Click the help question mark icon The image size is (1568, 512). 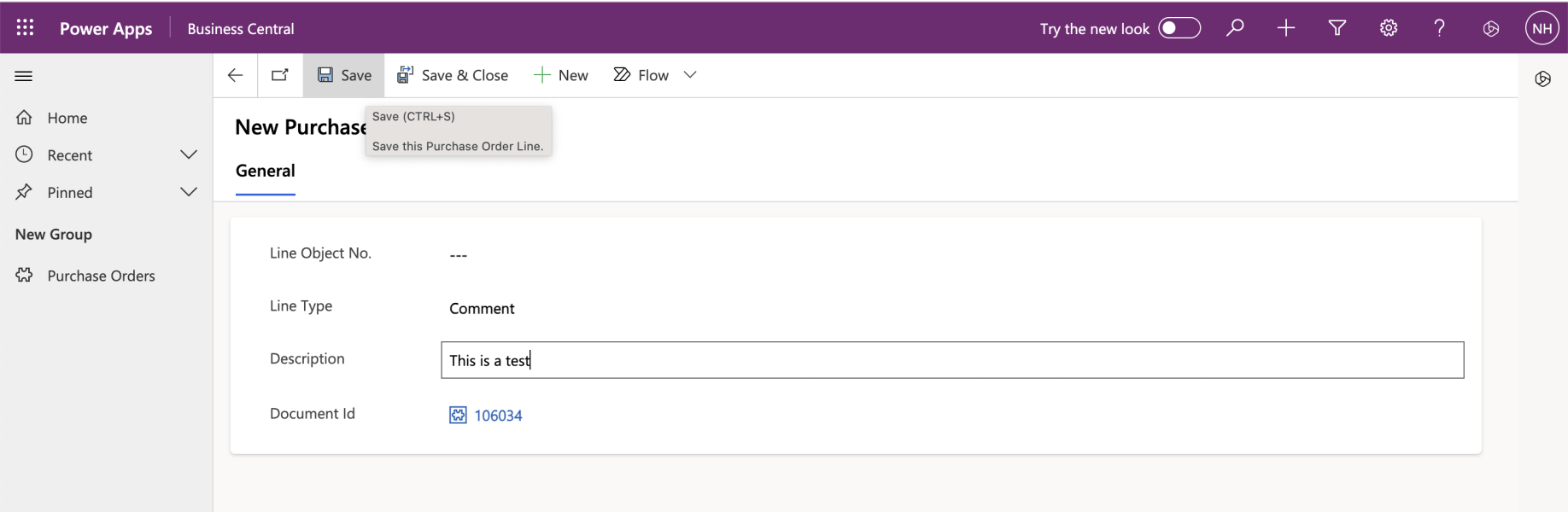(x=1440, y=28)
